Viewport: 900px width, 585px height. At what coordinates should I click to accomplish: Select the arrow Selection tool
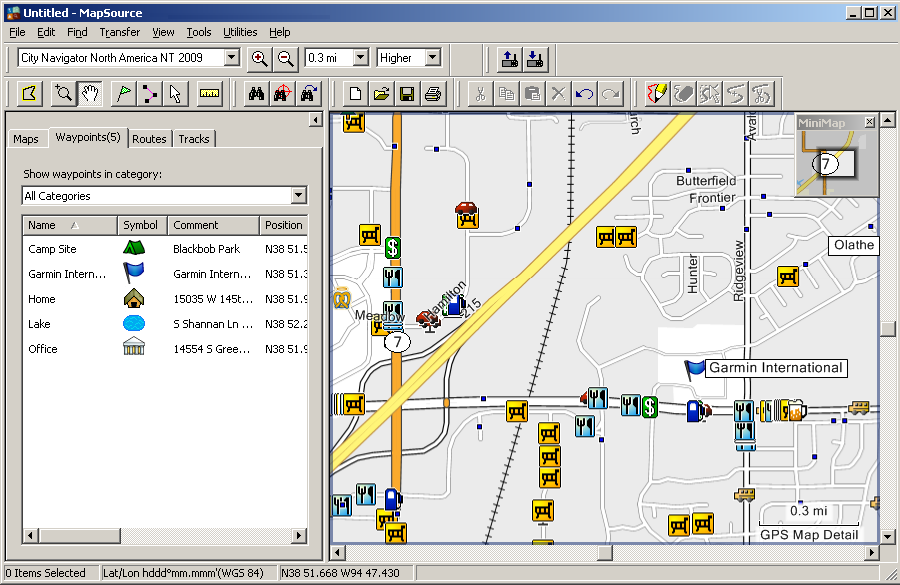point(175,94)
